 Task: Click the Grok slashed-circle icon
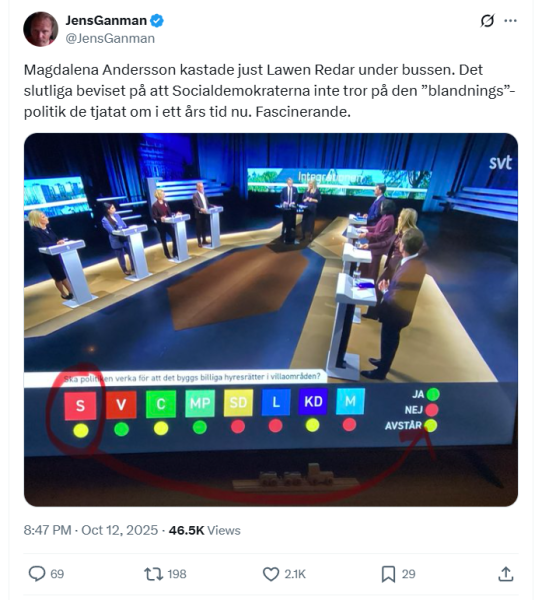[487, 21]
